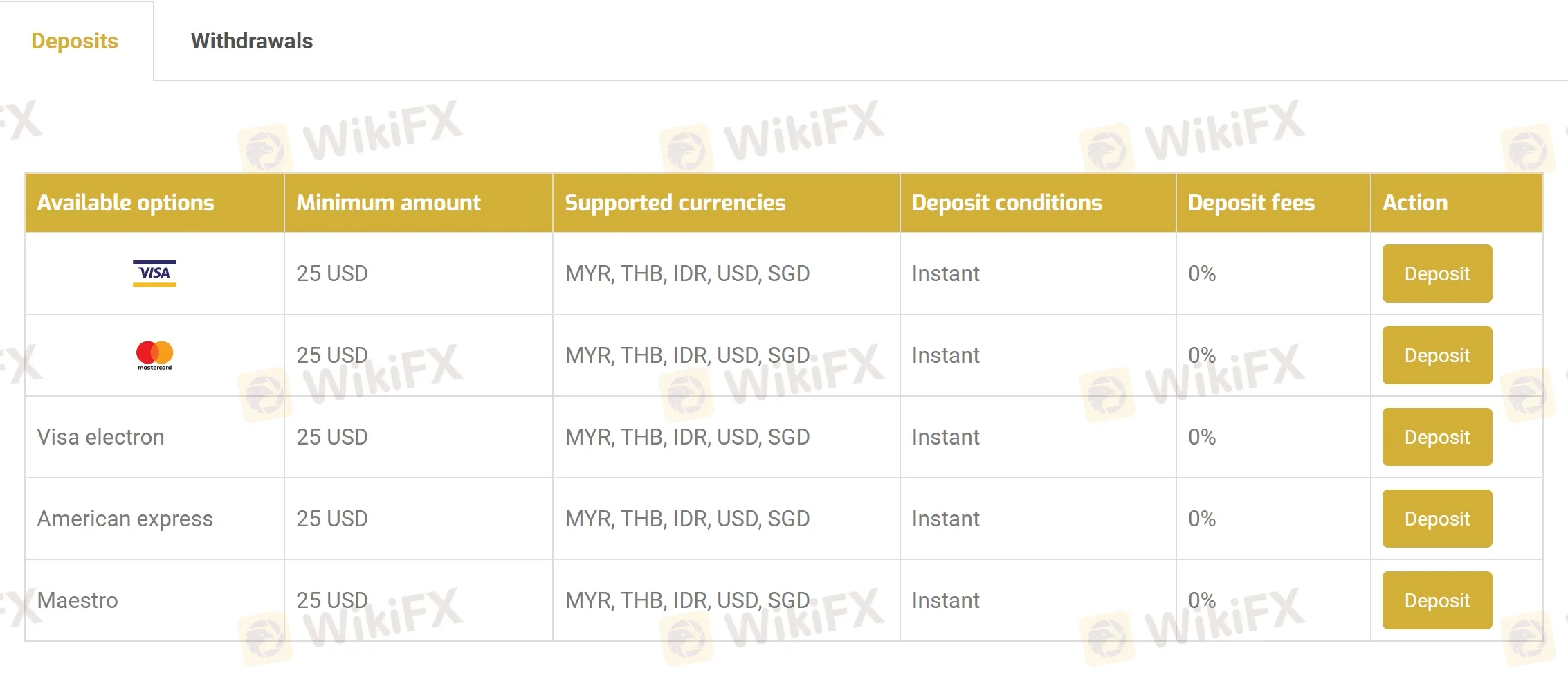Click '25 USD' in American express row
Viewport: 1568px width, 691px height.
point(332,519)
